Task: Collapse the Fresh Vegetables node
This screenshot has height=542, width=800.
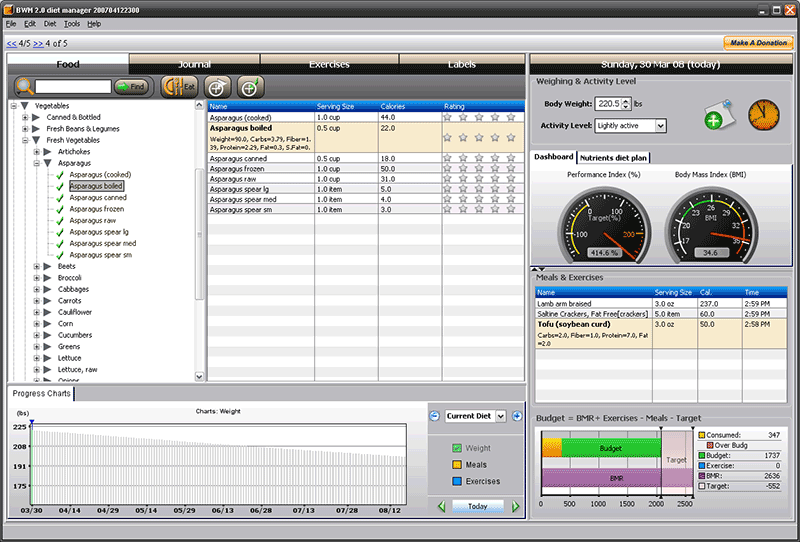Action: click(25, 140)
